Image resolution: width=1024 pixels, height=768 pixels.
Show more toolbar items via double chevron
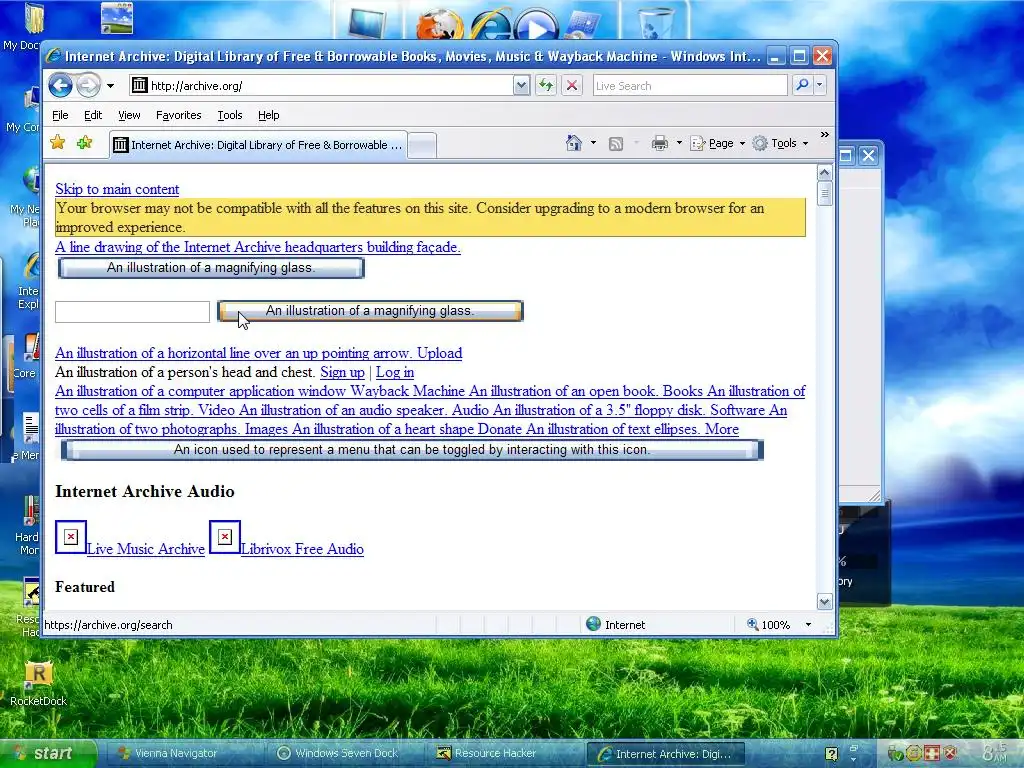tap(824, 135)
